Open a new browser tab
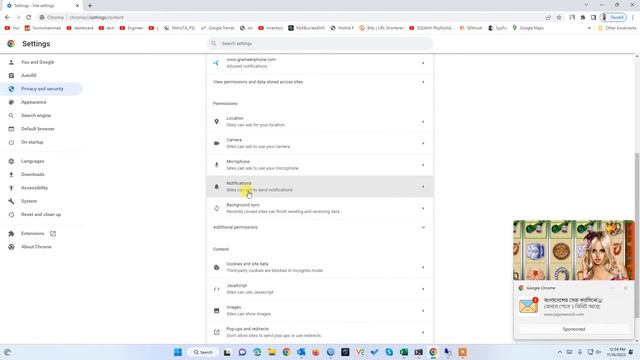The width and height of the screenshot is (640, 360). pyautogui.click(x=90, y=6)
